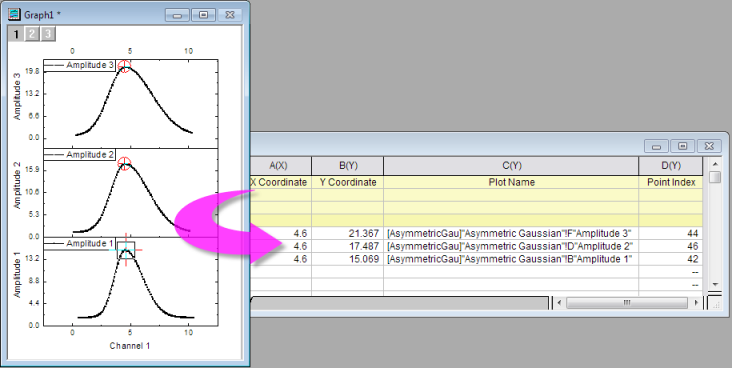This screenshot has height=368, width=732.
Task: Select the B(Y) column header
Action: [x=348, y=166]
